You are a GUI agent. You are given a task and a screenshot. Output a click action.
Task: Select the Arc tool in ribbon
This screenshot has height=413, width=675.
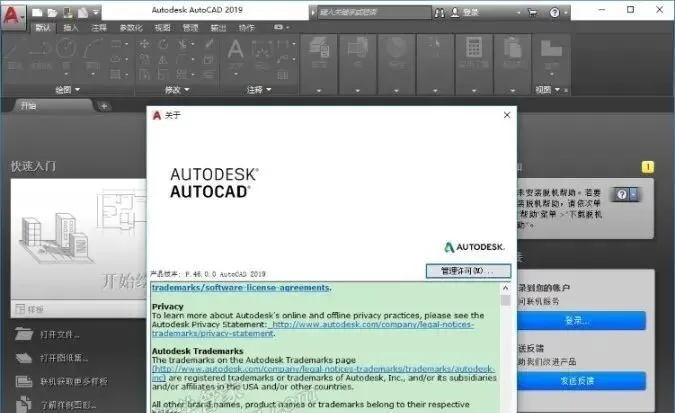[93, 53]
